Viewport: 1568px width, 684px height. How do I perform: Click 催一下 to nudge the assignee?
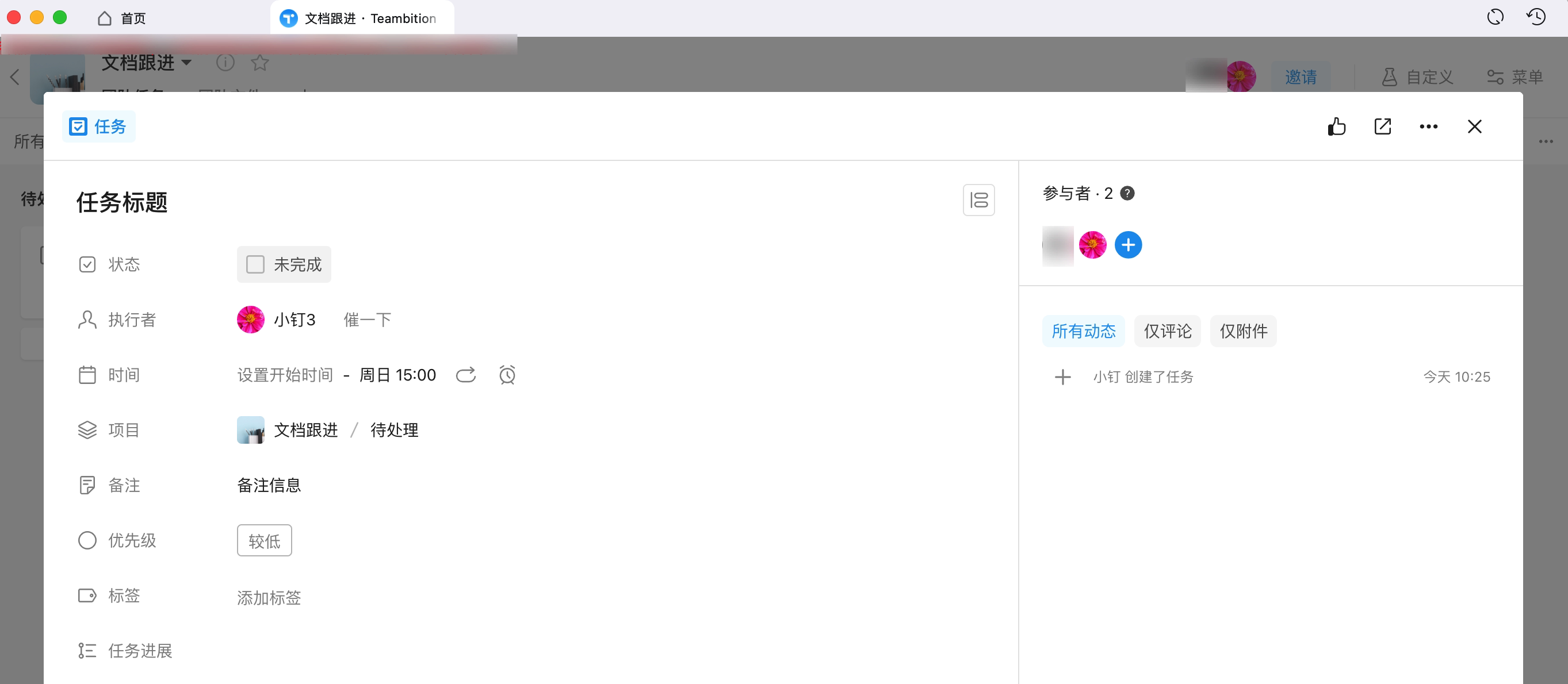tap(367, 320)
